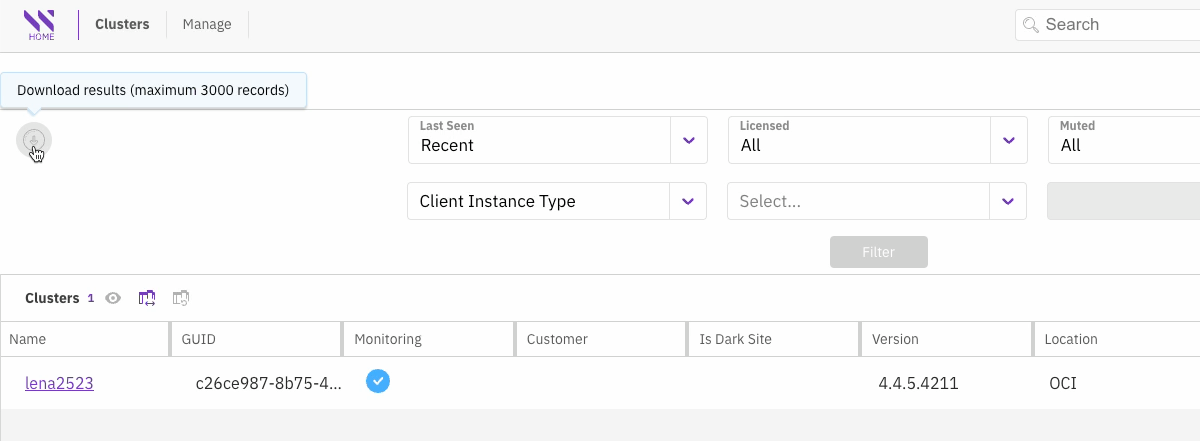Go to the Home logo
1200x441 pixels.
tap(41, 25)
